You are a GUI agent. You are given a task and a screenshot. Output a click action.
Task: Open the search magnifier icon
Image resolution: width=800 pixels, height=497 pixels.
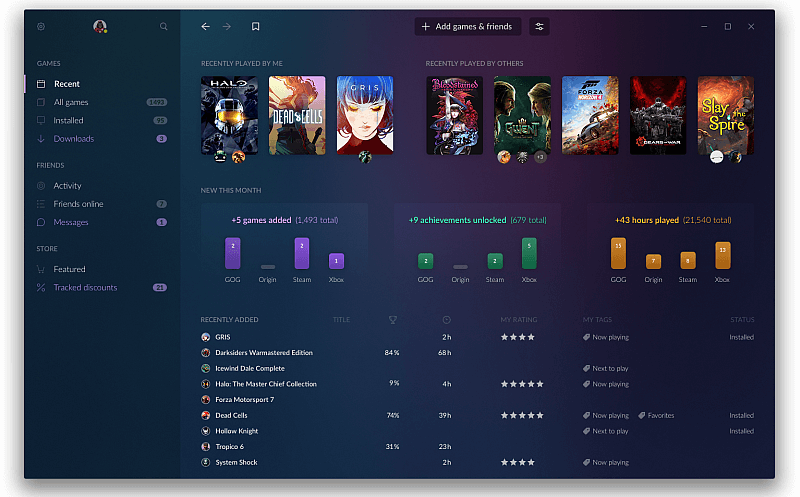163,27
